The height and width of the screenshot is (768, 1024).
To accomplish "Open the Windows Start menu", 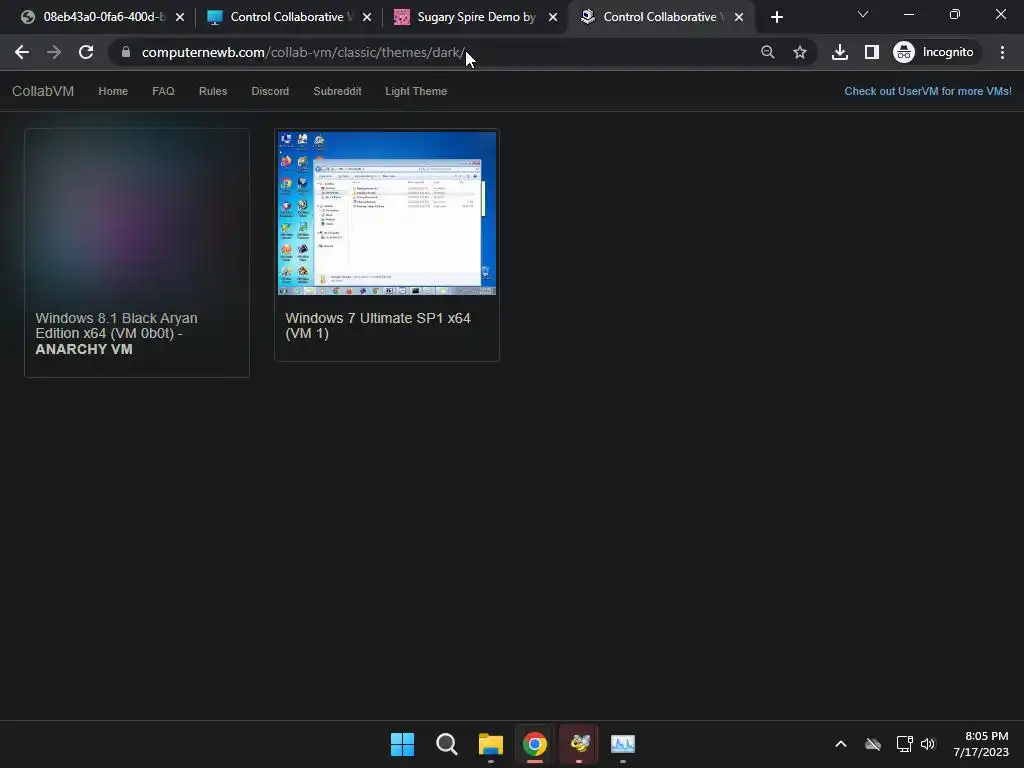I will click(402, 744).
